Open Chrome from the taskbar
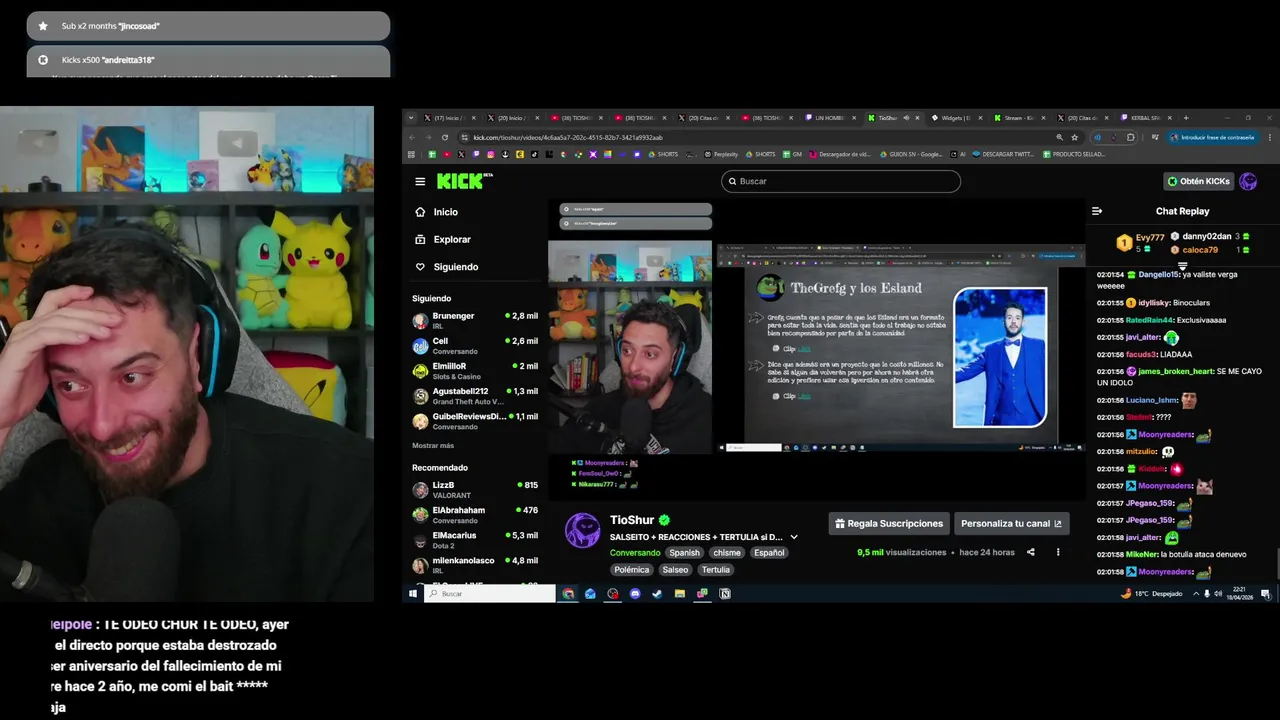 point(568,594)
